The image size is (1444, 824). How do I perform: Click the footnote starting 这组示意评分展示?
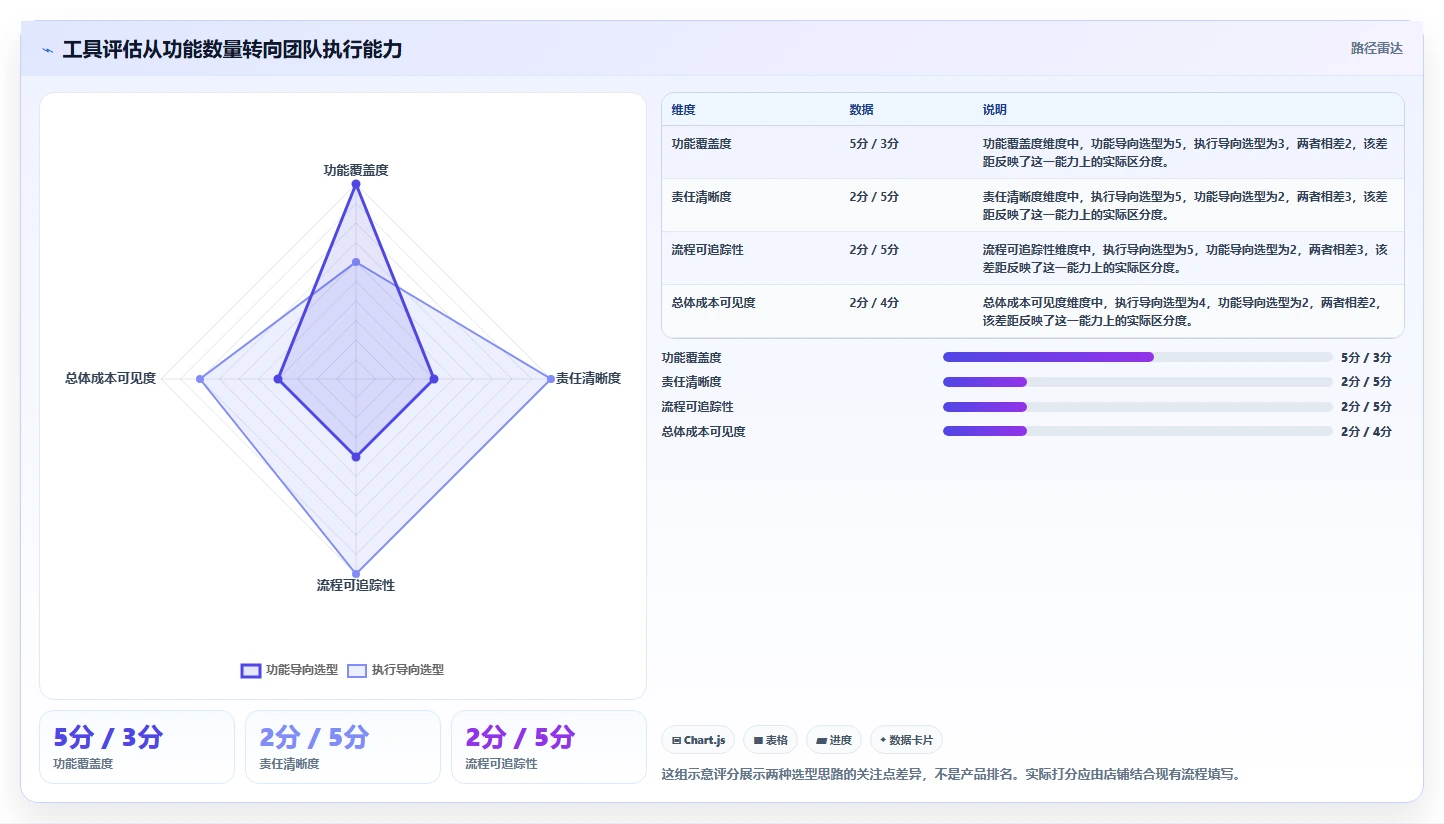[x=951, y=774]
